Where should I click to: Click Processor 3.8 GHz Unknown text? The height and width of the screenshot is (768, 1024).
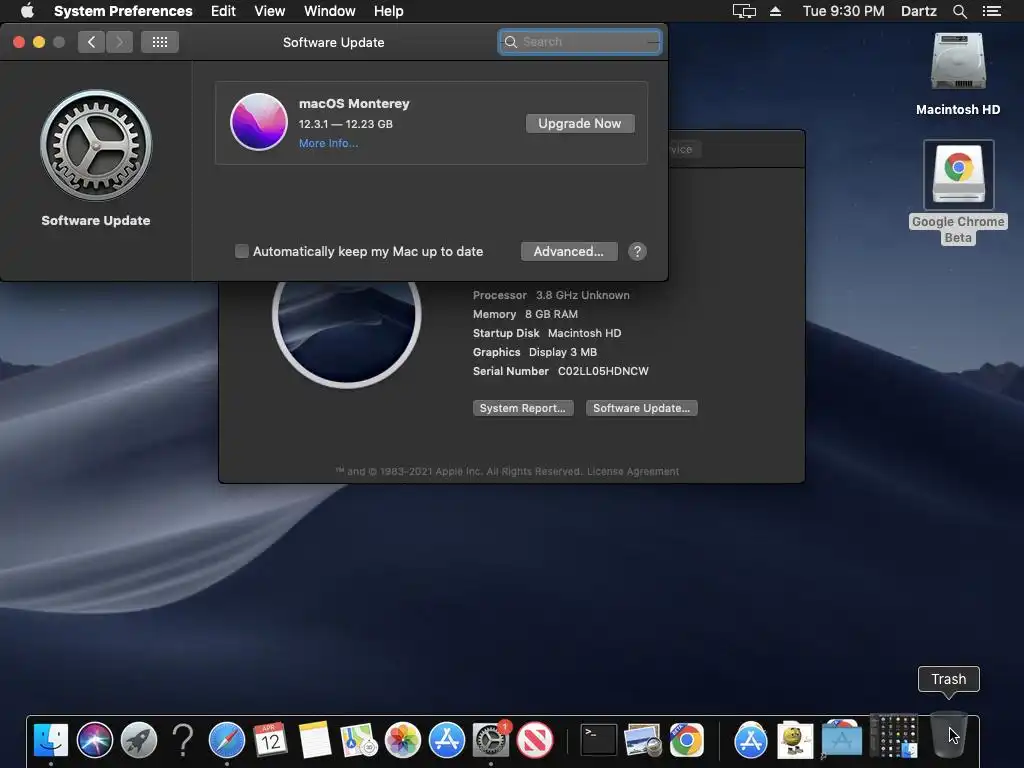coord(551,295)
